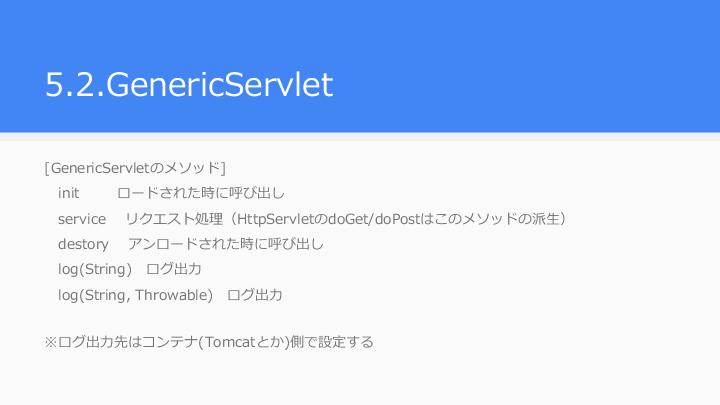The height and width of the screenshot is (405, 720).
Task: Click the log(String) method name
Action: tap(95, 269)
